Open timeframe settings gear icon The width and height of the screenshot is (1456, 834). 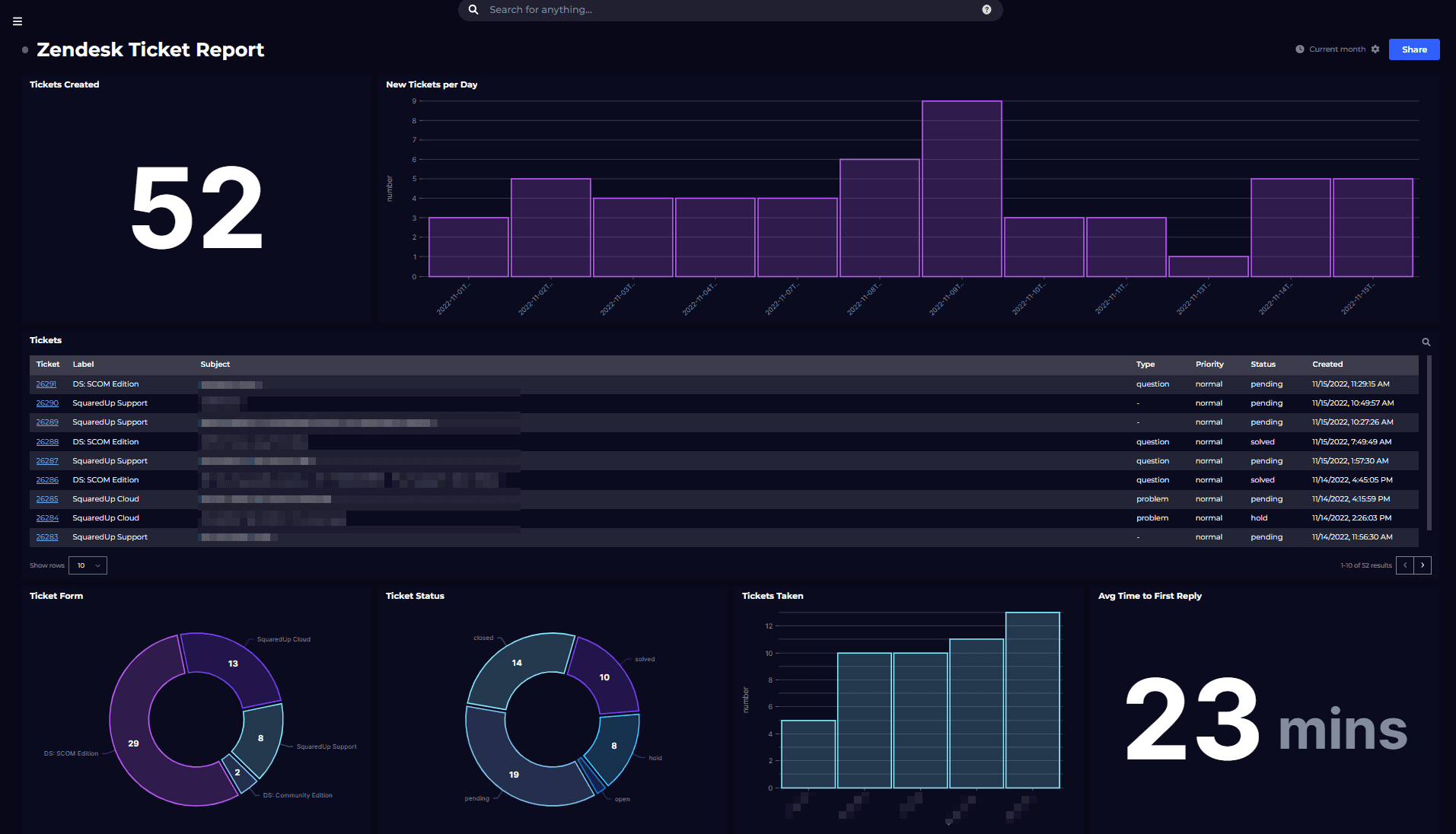pyautogui.click(x=1375, y=49)
